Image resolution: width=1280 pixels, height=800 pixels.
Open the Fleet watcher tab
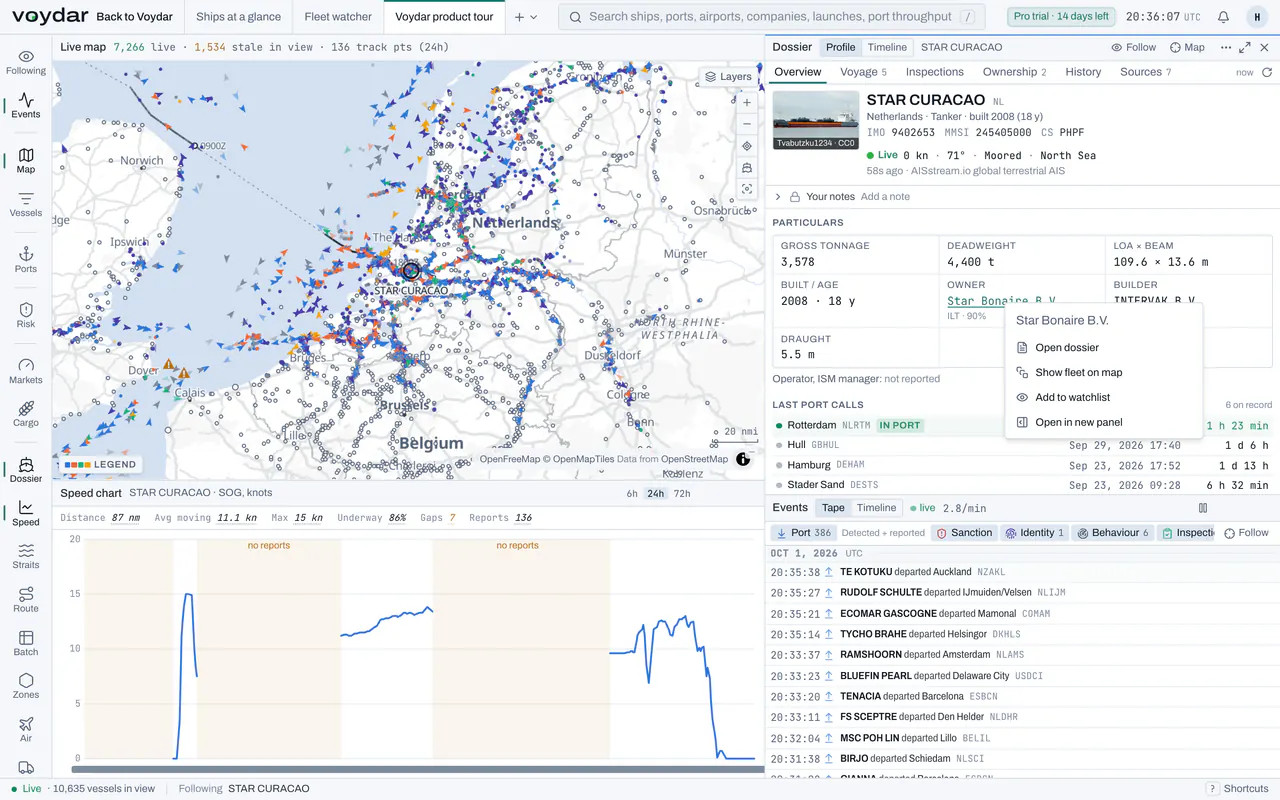(x=338, y=17)
